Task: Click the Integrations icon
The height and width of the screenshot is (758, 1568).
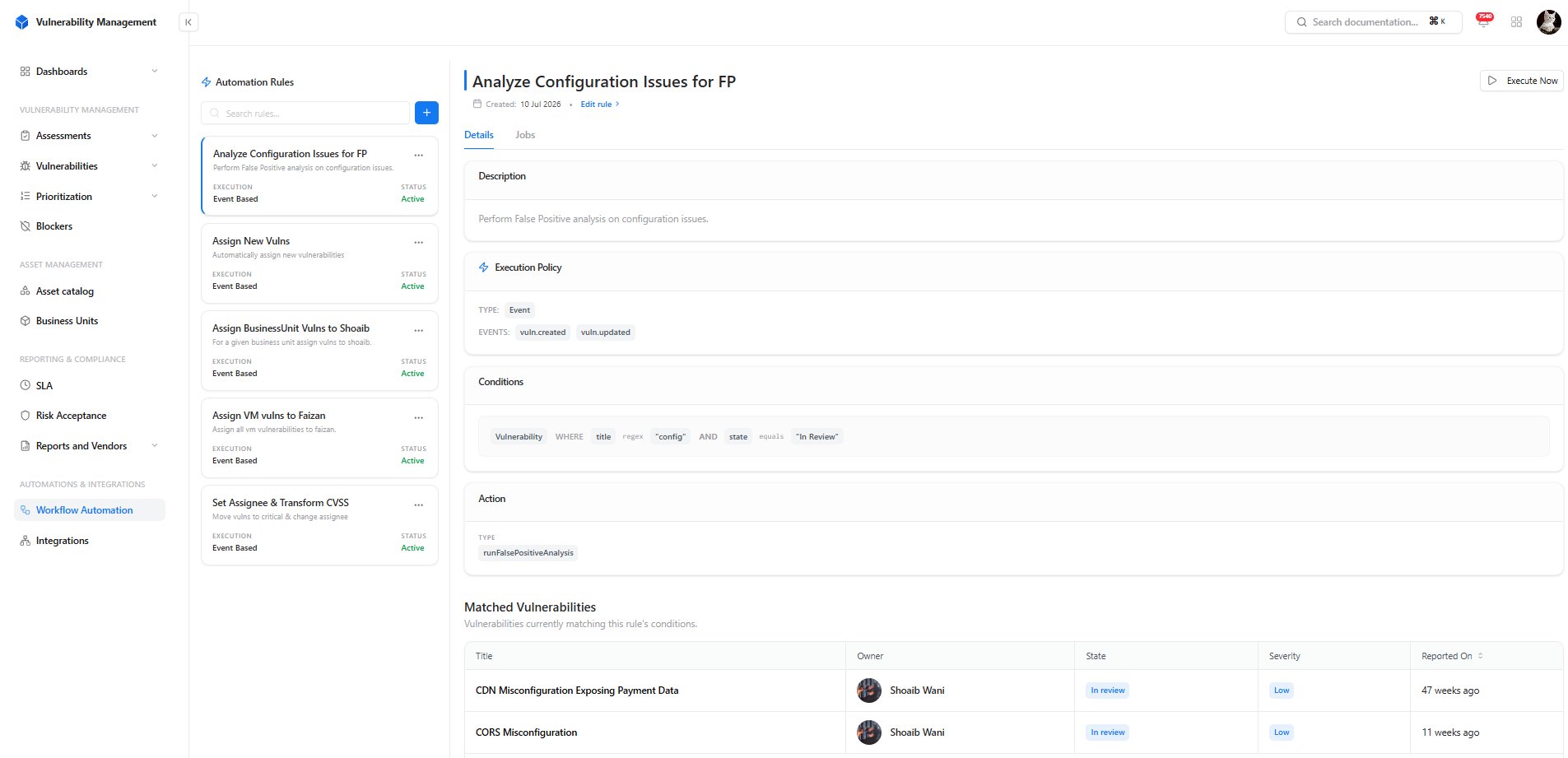Action: [25, 541]
